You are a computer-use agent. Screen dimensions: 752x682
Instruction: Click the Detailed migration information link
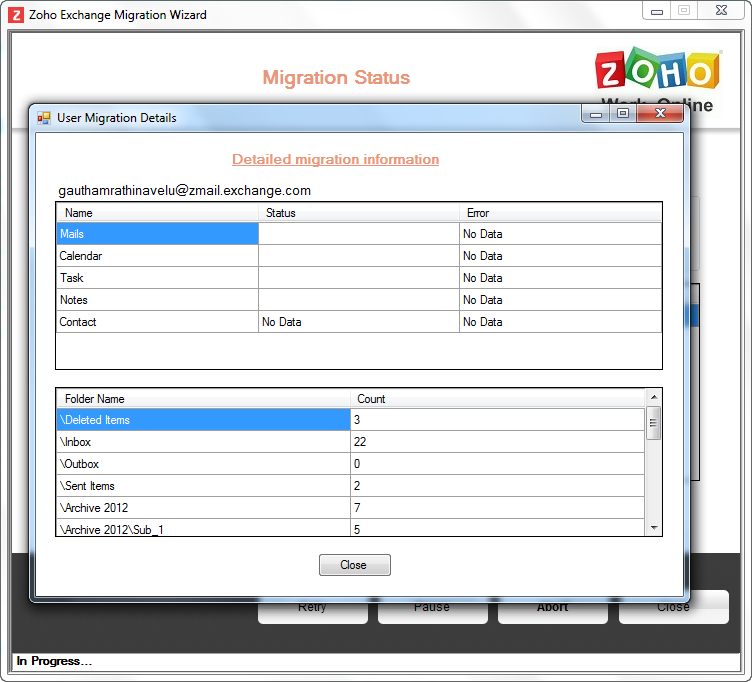coord(335,159)
